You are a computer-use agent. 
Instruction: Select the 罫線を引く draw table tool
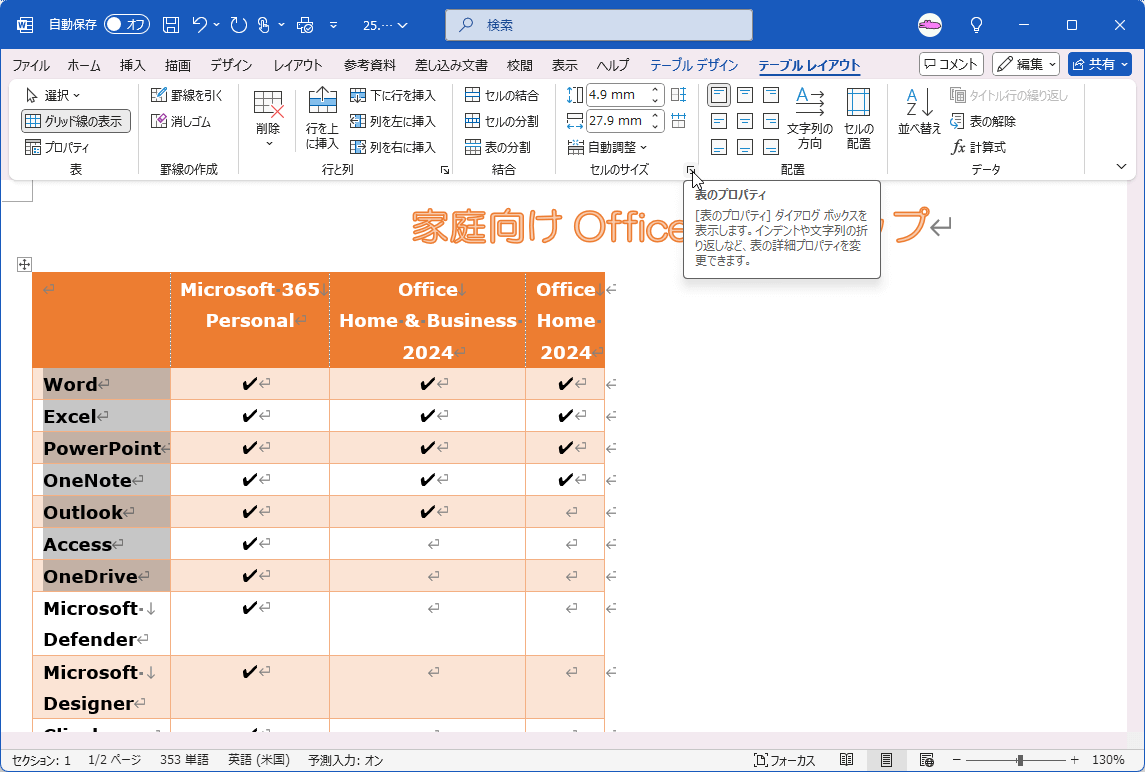click(x=187, y=95)
